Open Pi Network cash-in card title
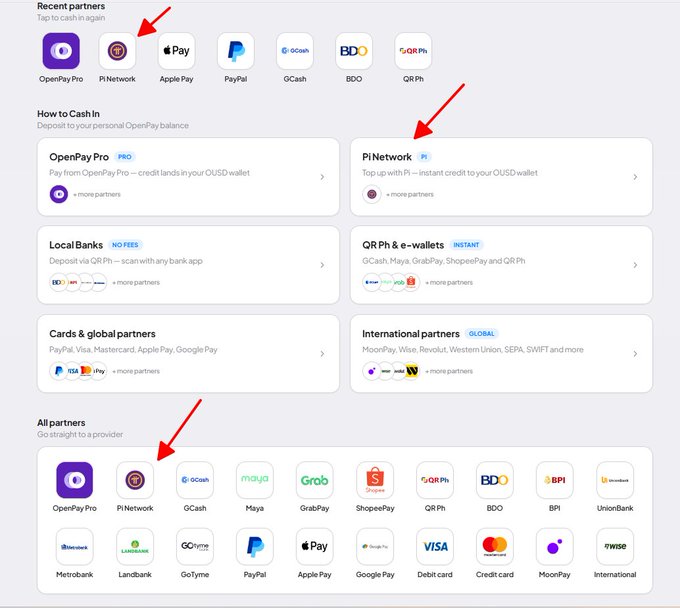680x608 pixels. [x=387, y=157]
